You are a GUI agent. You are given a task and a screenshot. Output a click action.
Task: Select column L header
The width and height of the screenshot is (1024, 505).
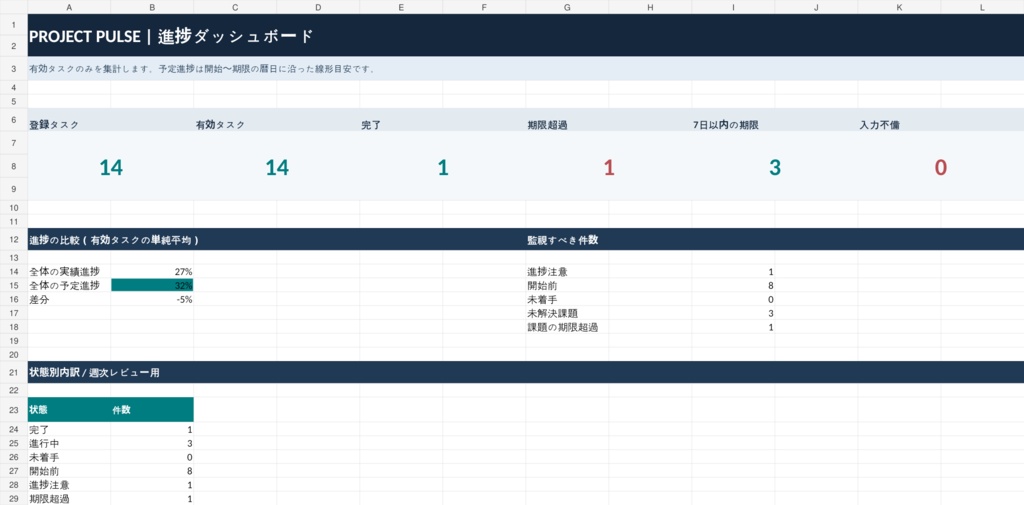point(982,7)
